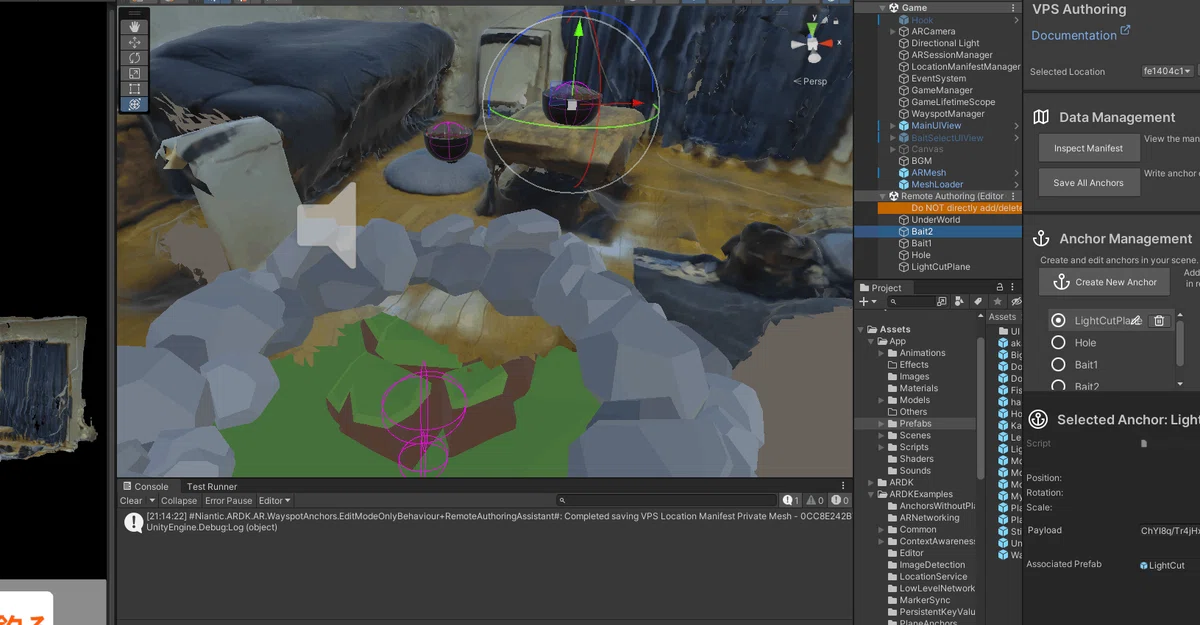Click Save All Anchors button
The width and height of the screenshot is (1200, 625).
[x=1089, y=183]
